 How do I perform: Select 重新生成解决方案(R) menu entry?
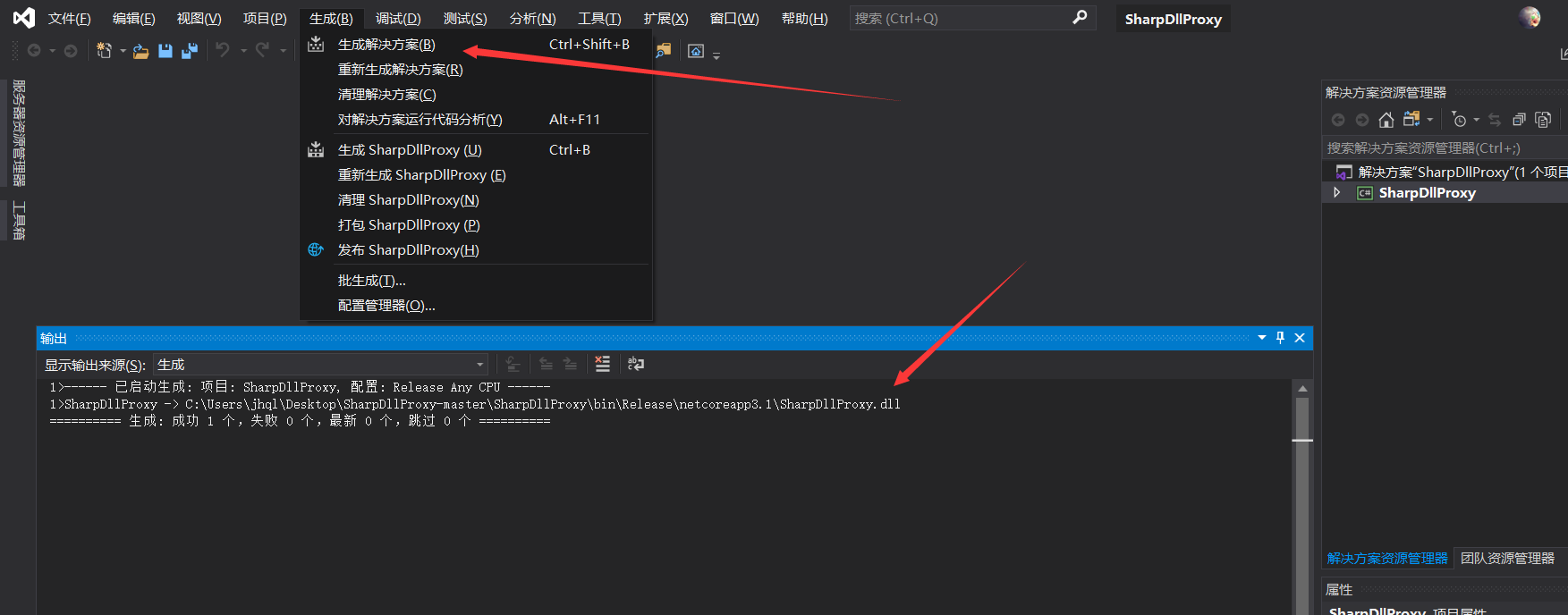coord(476,70)
